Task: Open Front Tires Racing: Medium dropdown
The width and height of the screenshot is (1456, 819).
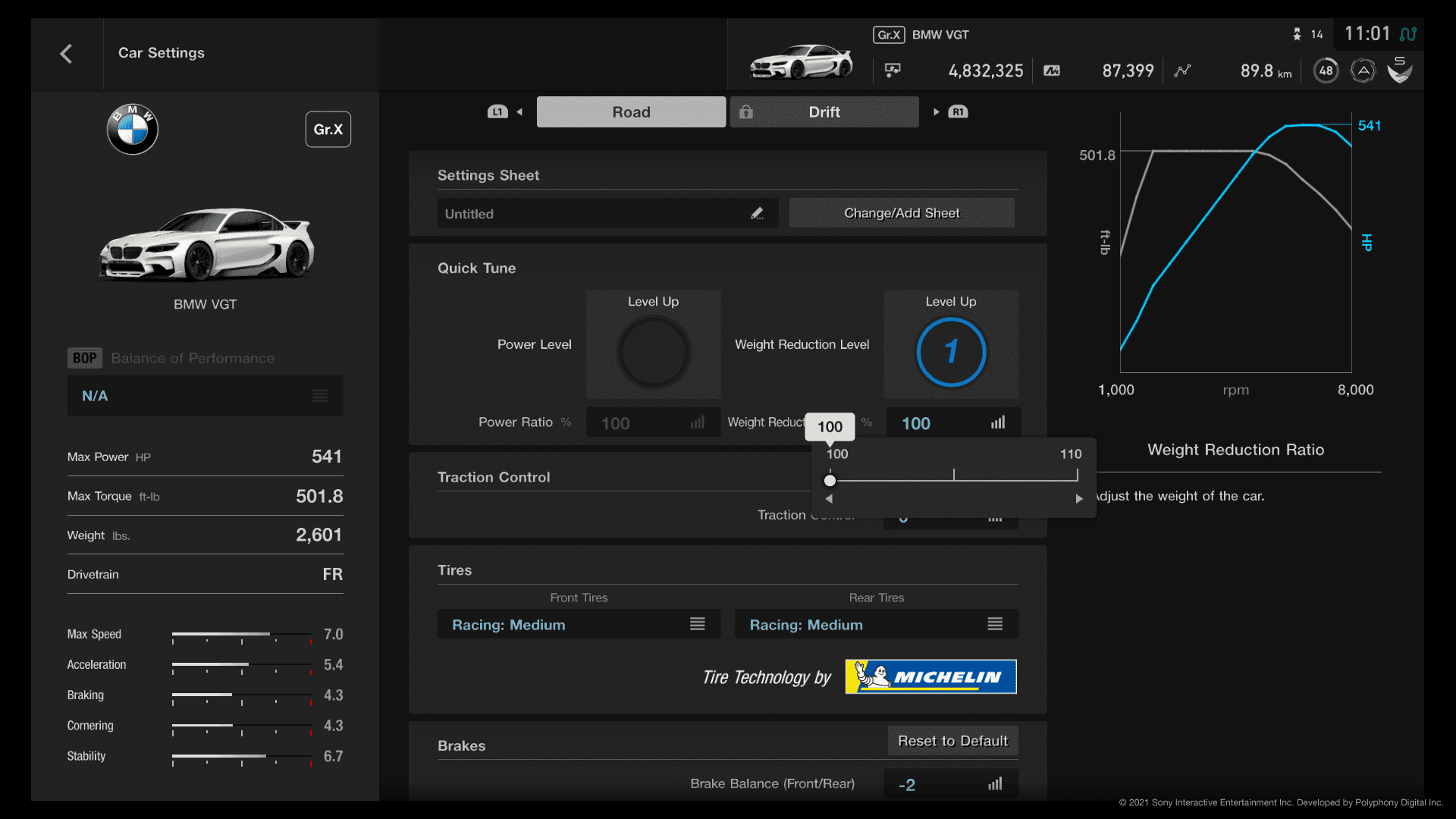Action: [x=579, y=624]
